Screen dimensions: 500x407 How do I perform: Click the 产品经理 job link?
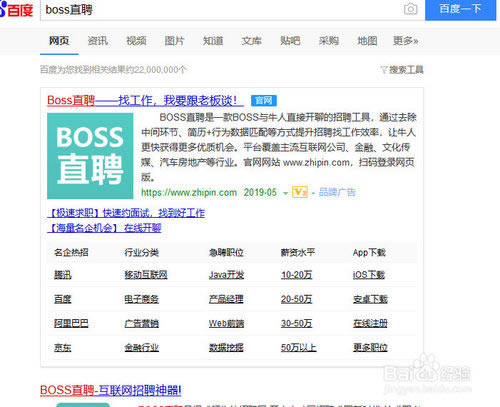coord(226,299)
